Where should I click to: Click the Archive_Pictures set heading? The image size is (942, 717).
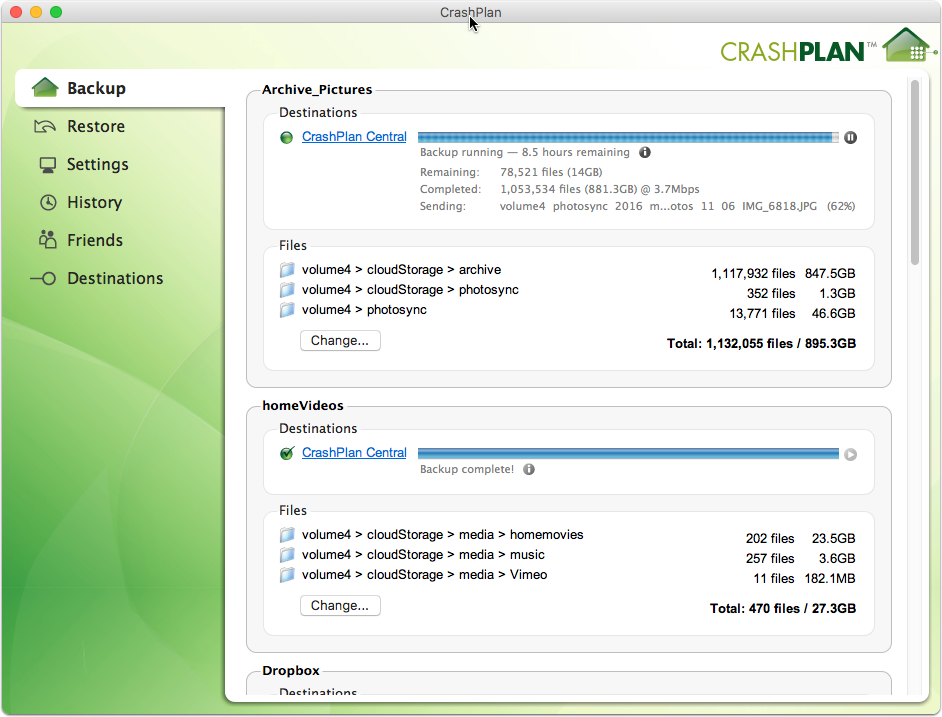[317, 90]
